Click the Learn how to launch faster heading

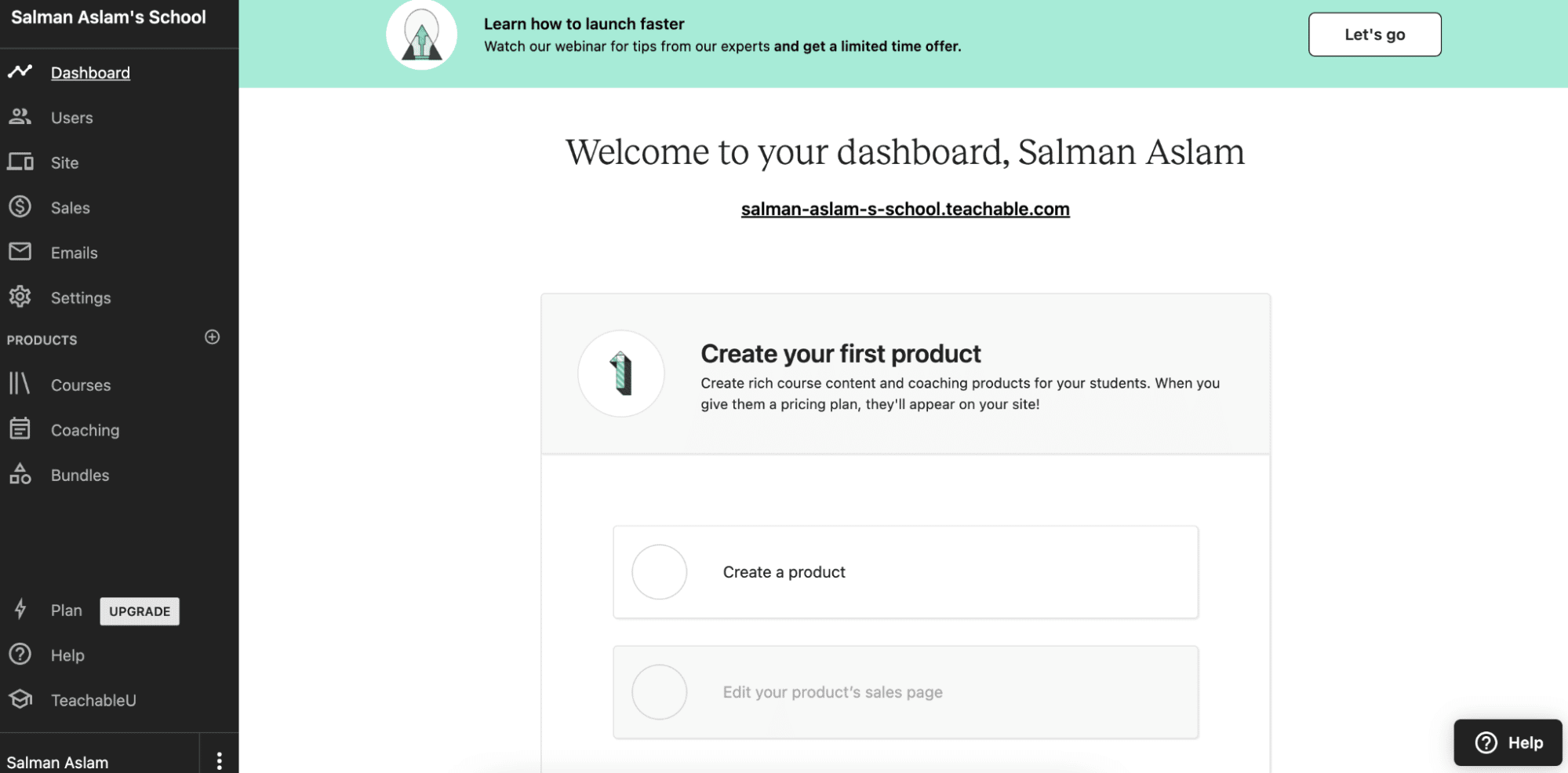[584, 24]
